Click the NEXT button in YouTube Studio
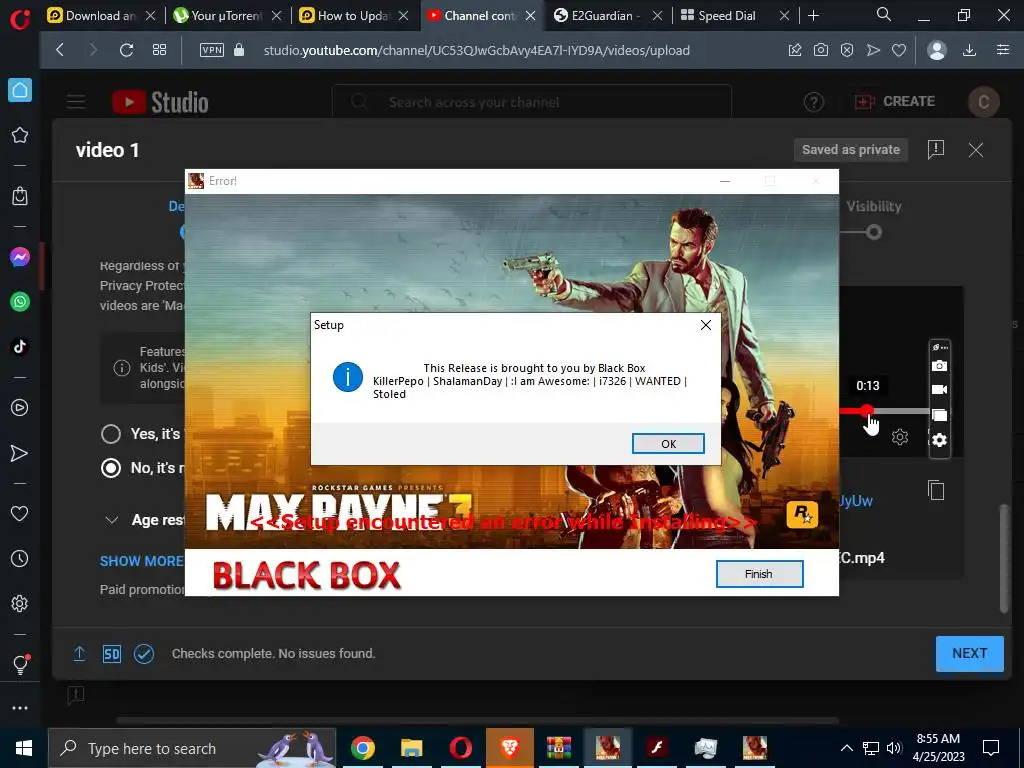 [x=969, y=653]
